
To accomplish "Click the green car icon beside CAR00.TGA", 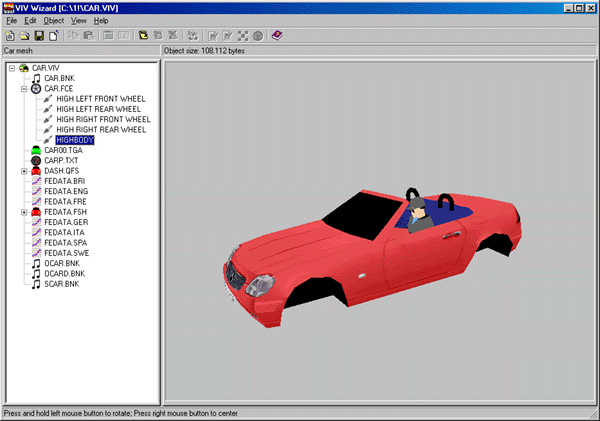I will tap(36, 150).
